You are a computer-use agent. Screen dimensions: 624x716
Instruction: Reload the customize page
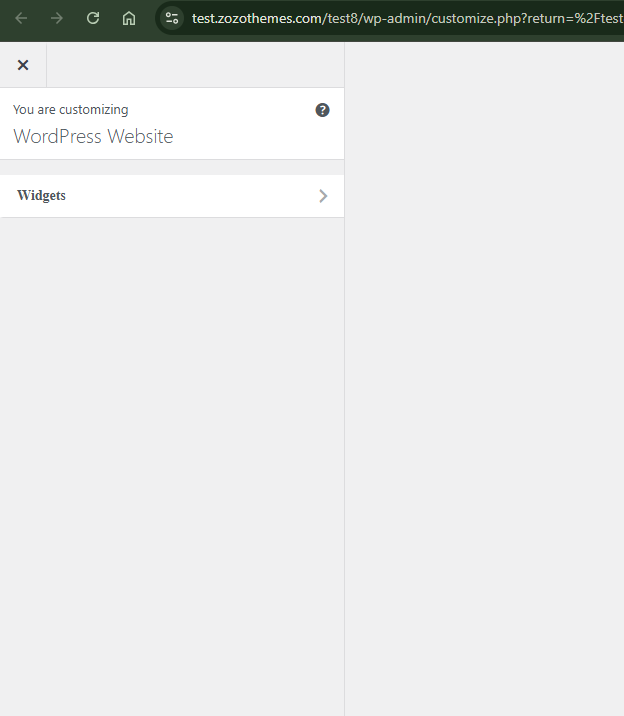pos(93,18)
